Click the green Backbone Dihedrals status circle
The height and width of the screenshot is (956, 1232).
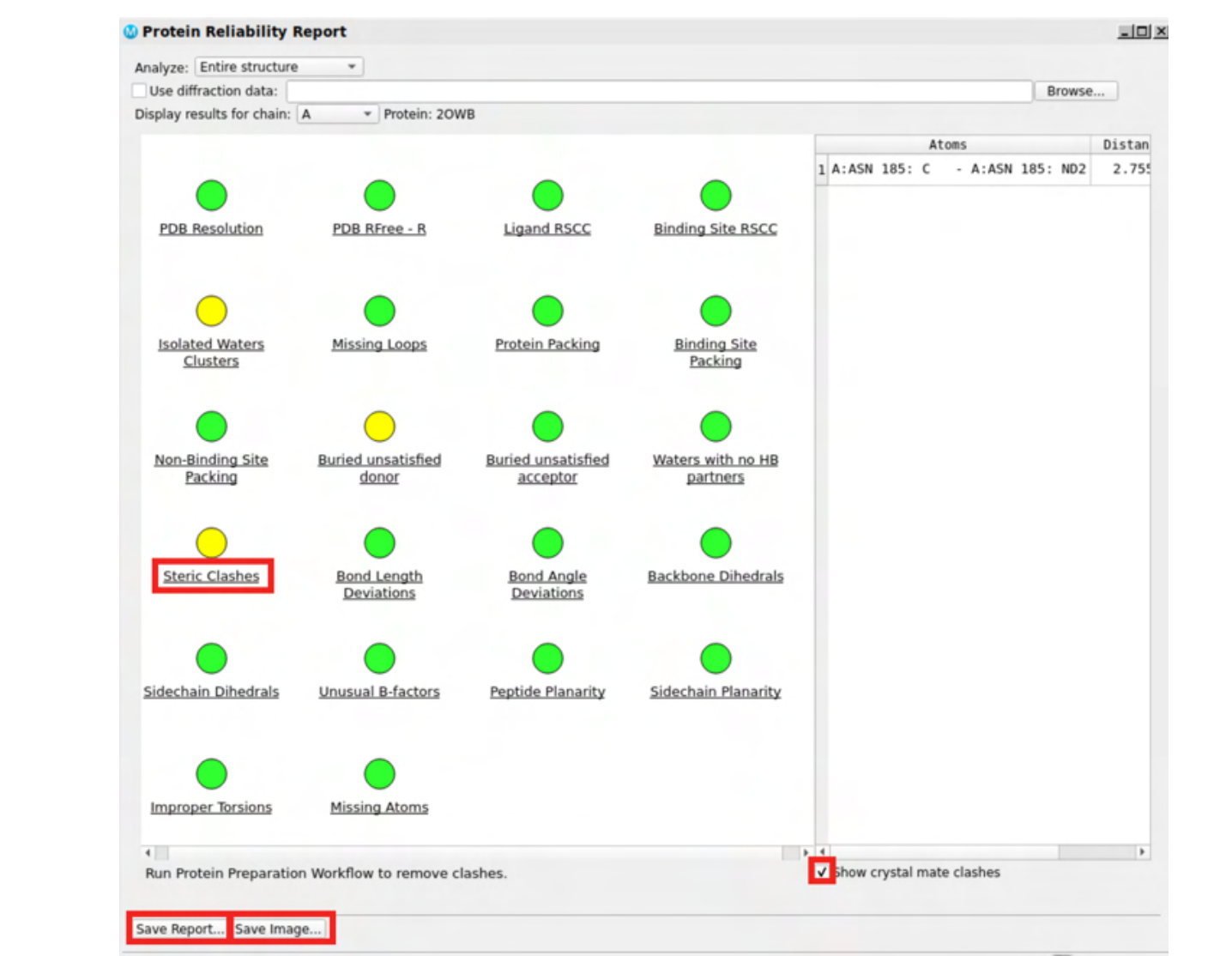pyautogui.click(x=716, y=542)
